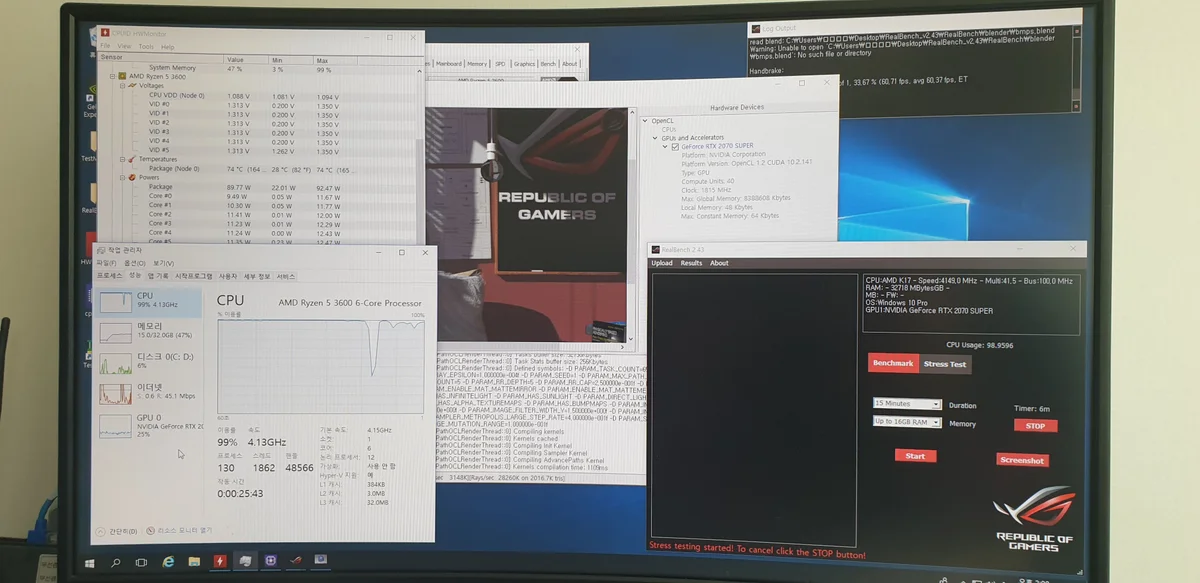Switch to the purple CPU-Z taskbar icon

click(x=271, y=560)
